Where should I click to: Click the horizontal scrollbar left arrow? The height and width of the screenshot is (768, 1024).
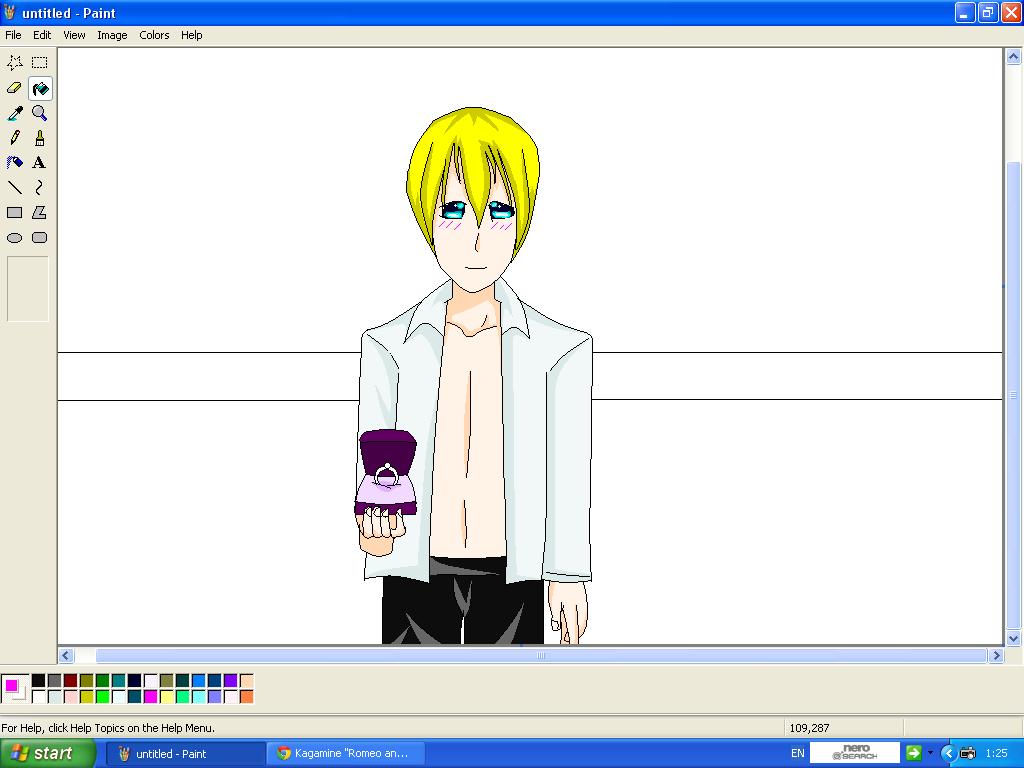tap(66, 655)
